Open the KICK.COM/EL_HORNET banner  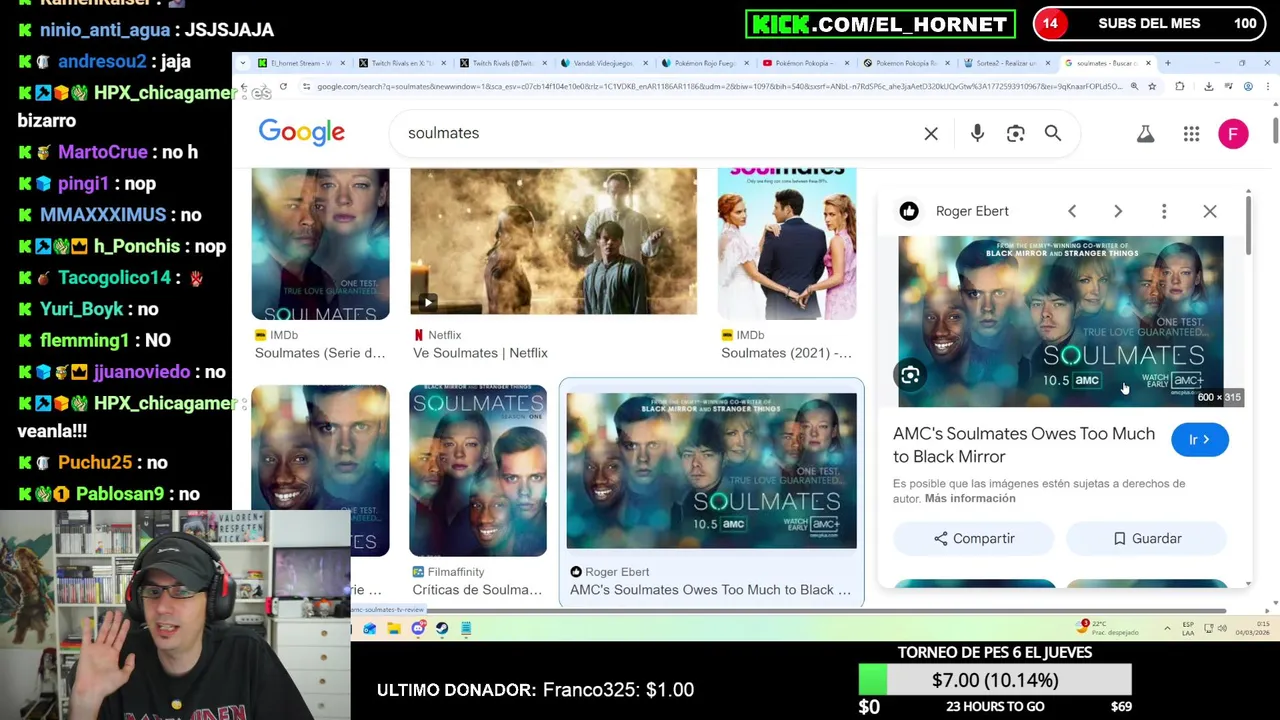point(880,24)
